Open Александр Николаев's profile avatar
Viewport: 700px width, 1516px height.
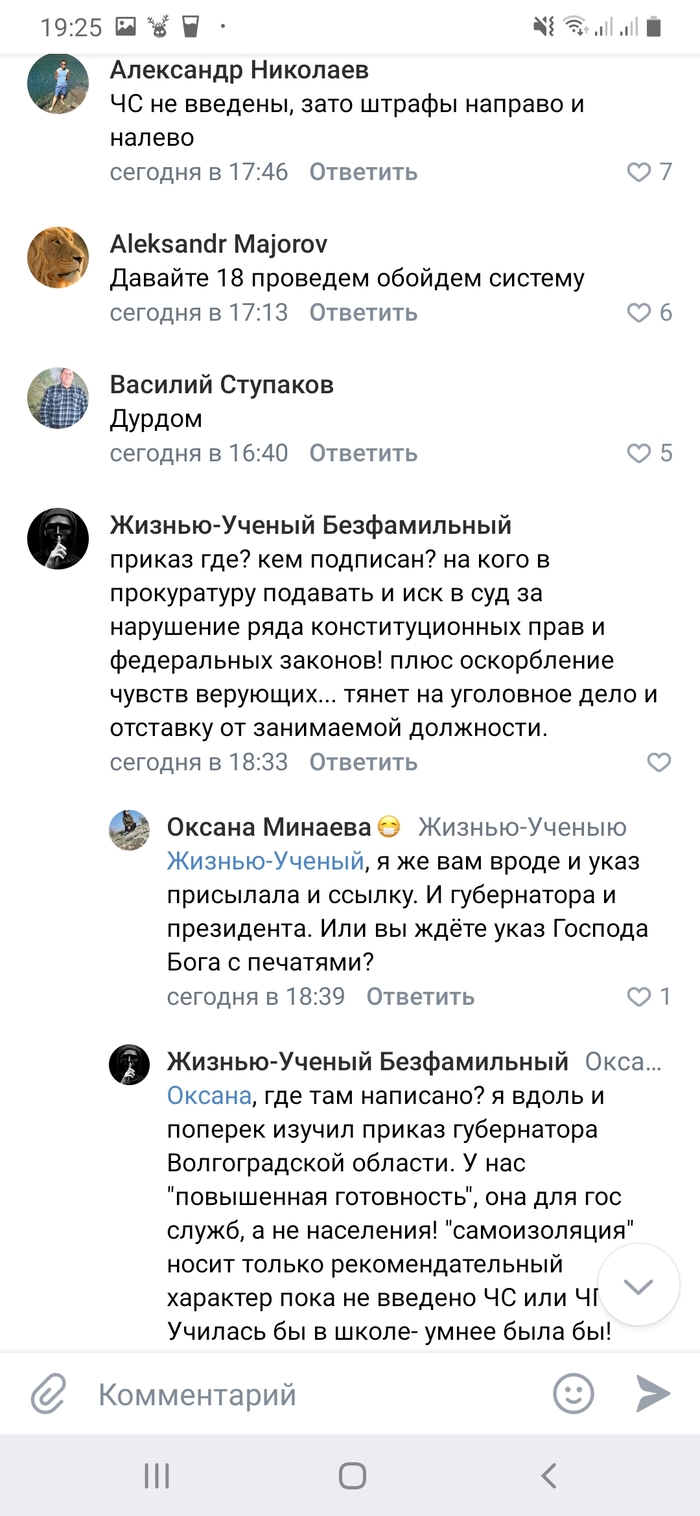pos(58,82)
